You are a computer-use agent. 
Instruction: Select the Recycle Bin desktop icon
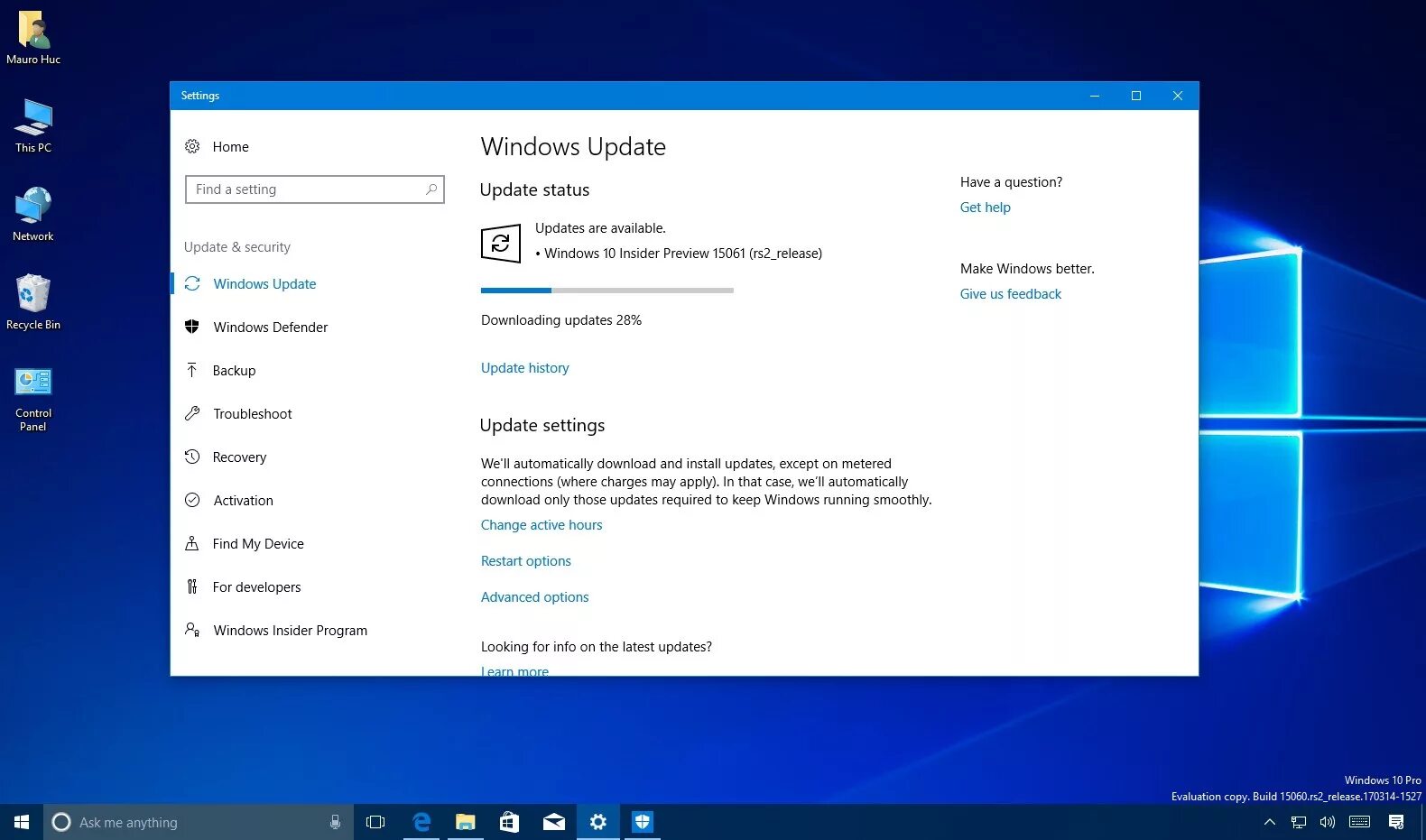click(33, 303)
